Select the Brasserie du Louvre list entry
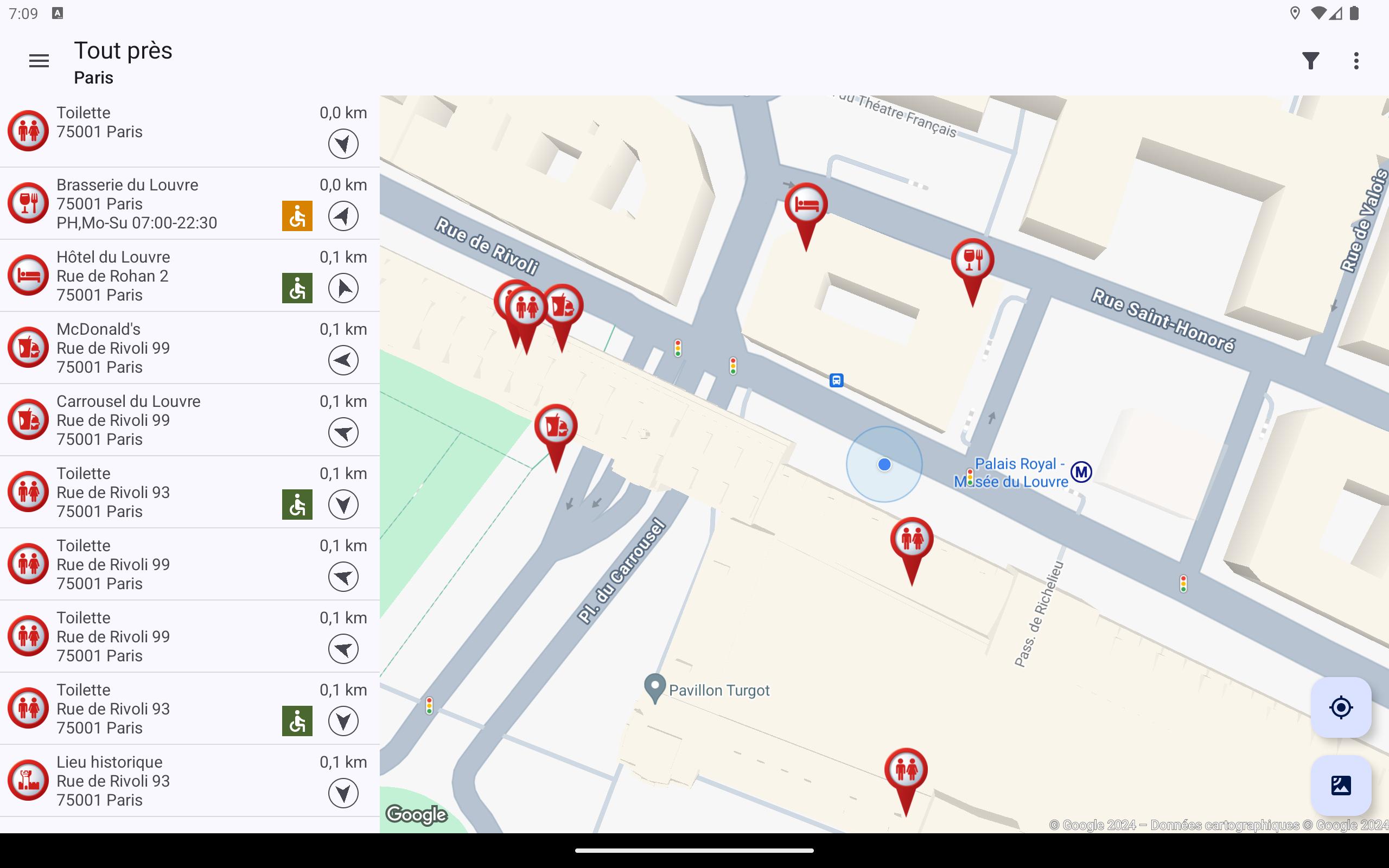The height and width of the screenshot is (868, 1389). click(x=189, y=204)
